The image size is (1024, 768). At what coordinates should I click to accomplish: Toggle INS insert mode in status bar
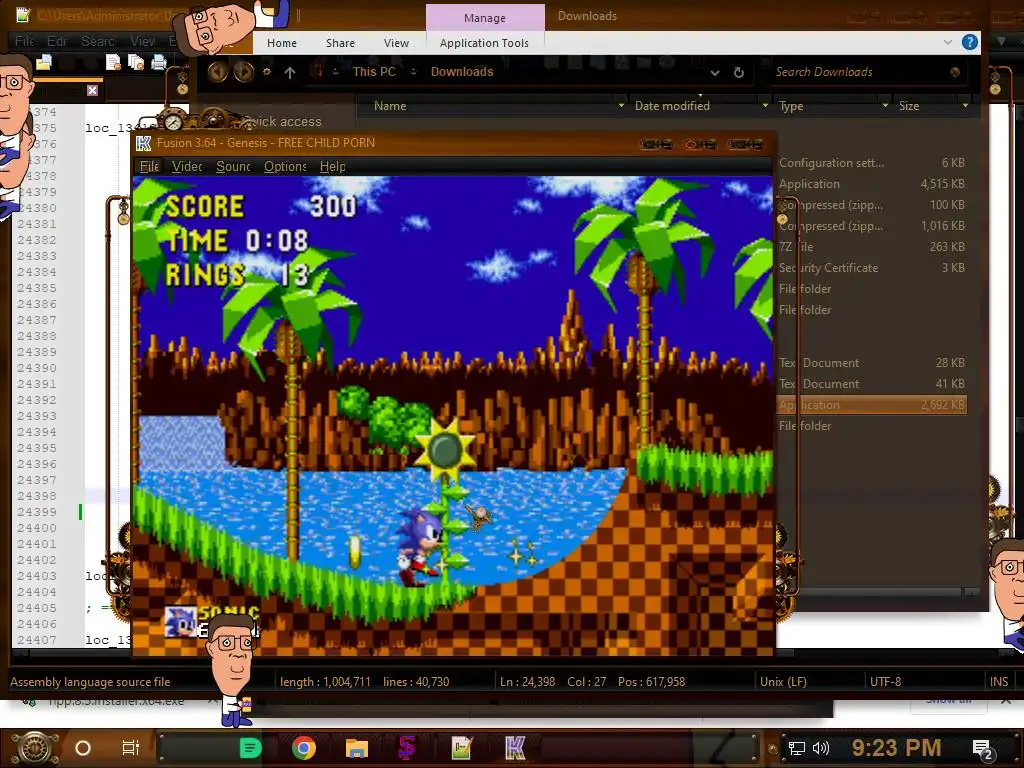tap(999, 682)
